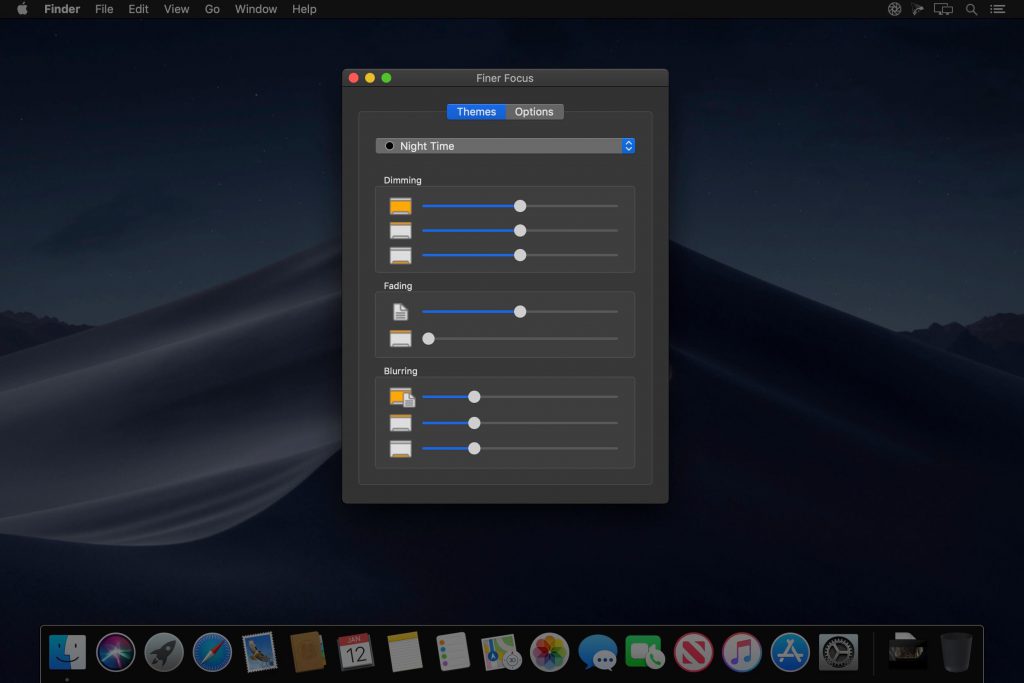Select the Themes tab
This screenshot has width=1024, height=683.
coord(476,112)
